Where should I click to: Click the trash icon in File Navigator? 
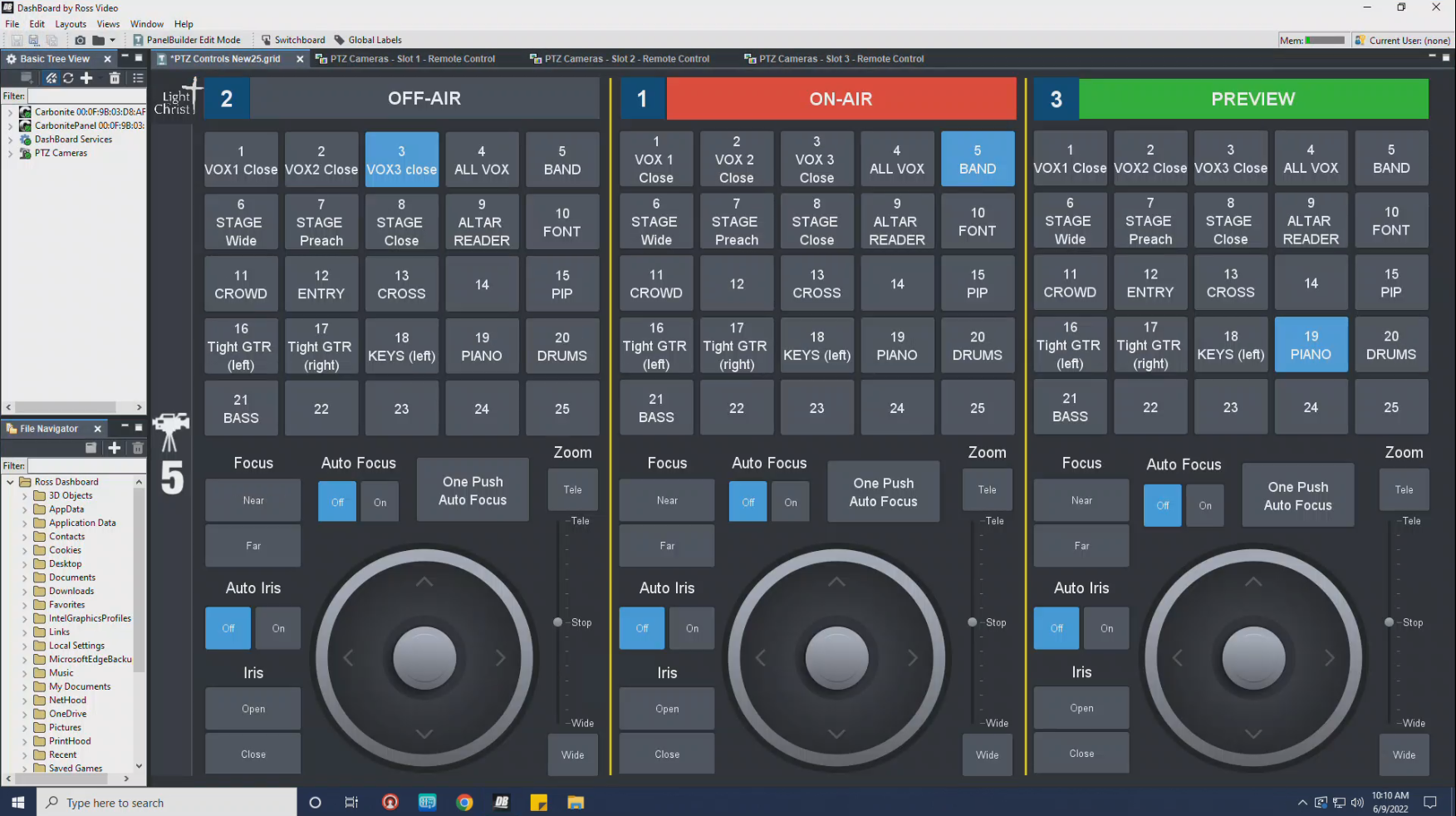(138, 448)
